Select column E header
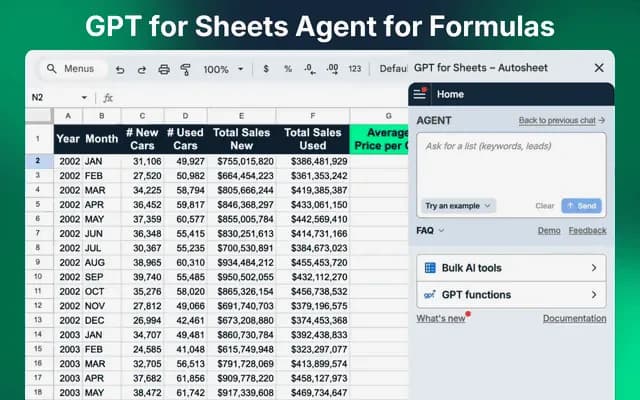This screenshot has width=640, height=400. click(242, 116)
